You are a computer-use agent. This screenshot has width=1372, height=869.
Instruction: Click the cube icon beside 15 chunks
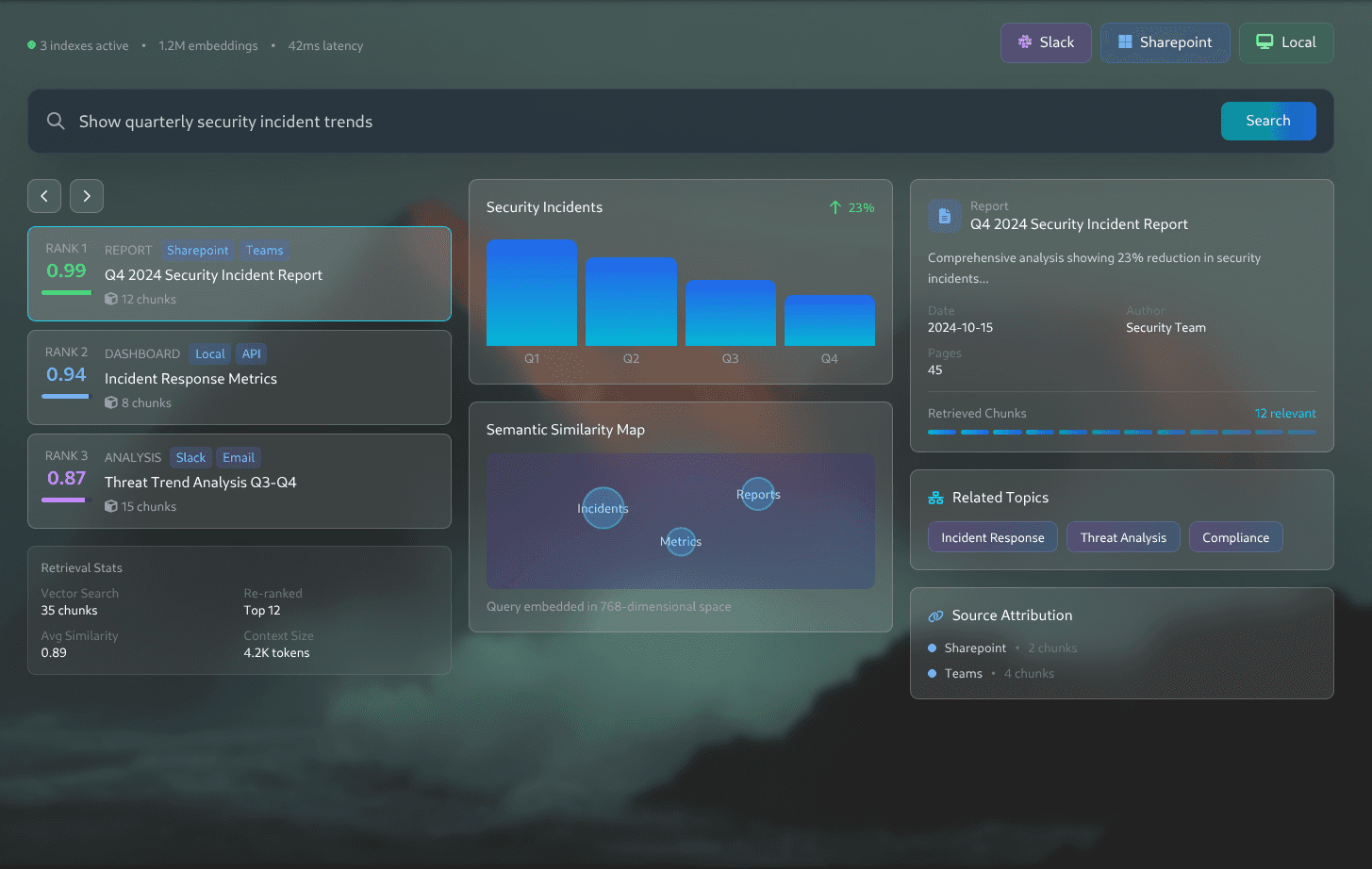pos(111,506)
